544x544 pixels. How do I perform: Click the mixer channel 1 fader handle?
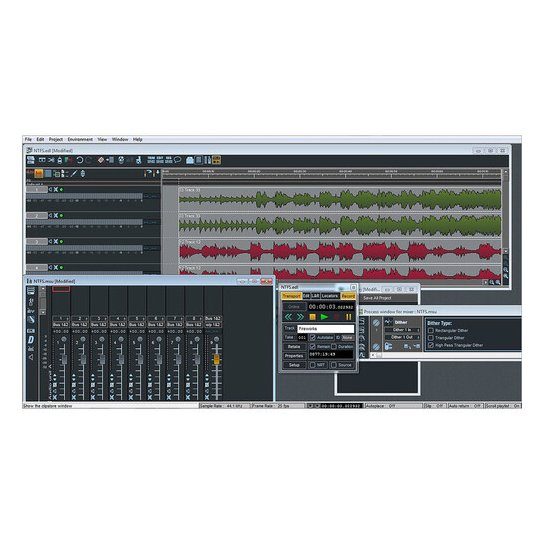(x=64, y=359)
